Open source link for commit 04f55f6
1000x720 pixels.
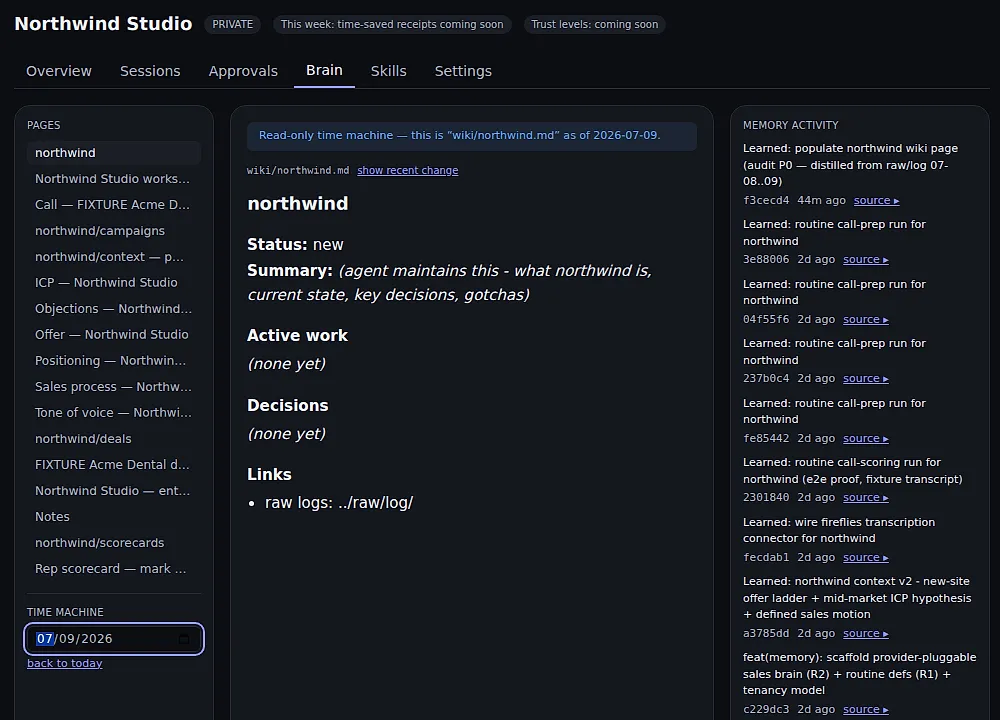pyautogui.click(x=865, y=320)
